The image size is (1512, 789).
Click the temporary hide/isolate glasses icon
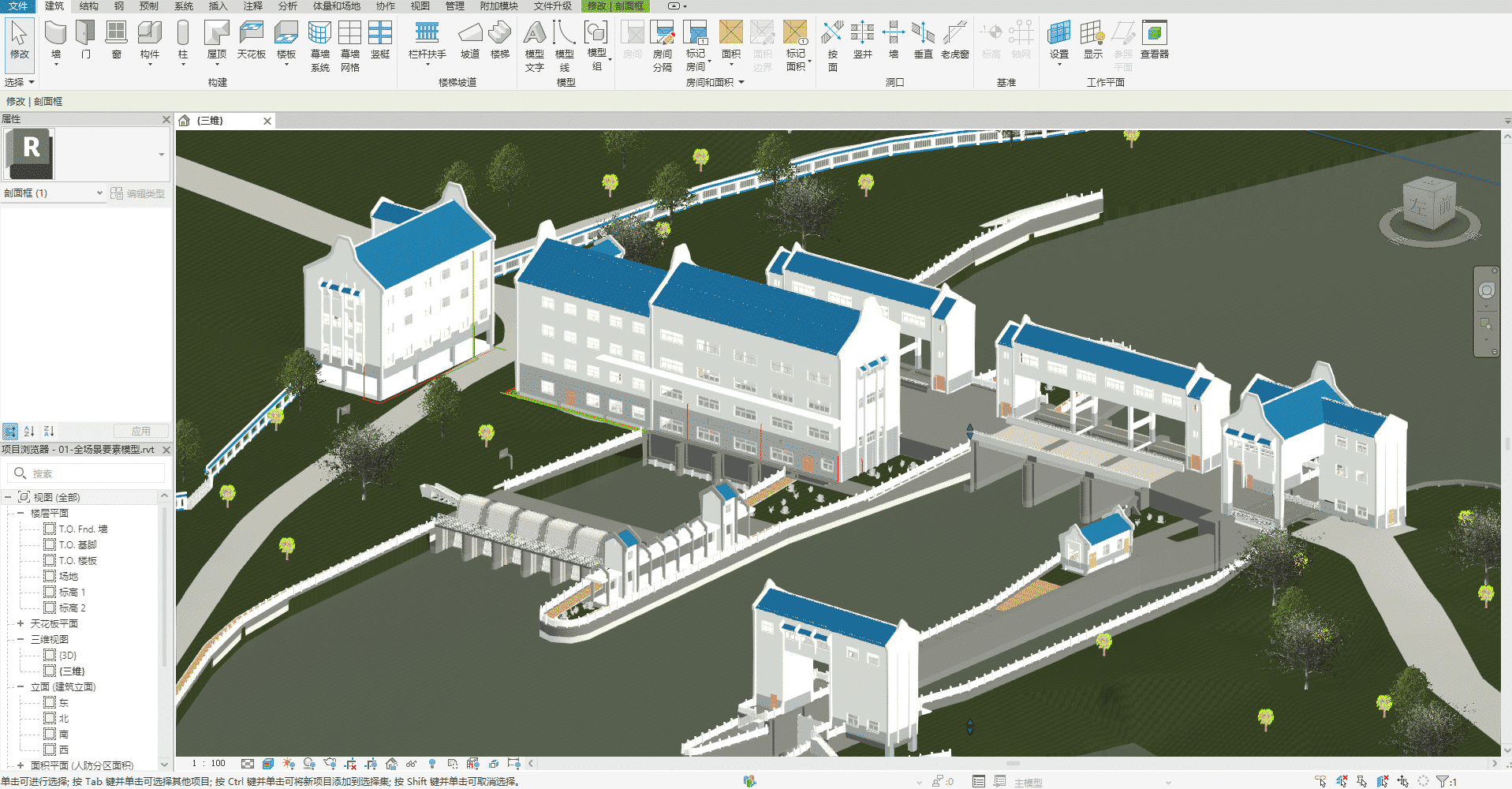pos(413,764)
